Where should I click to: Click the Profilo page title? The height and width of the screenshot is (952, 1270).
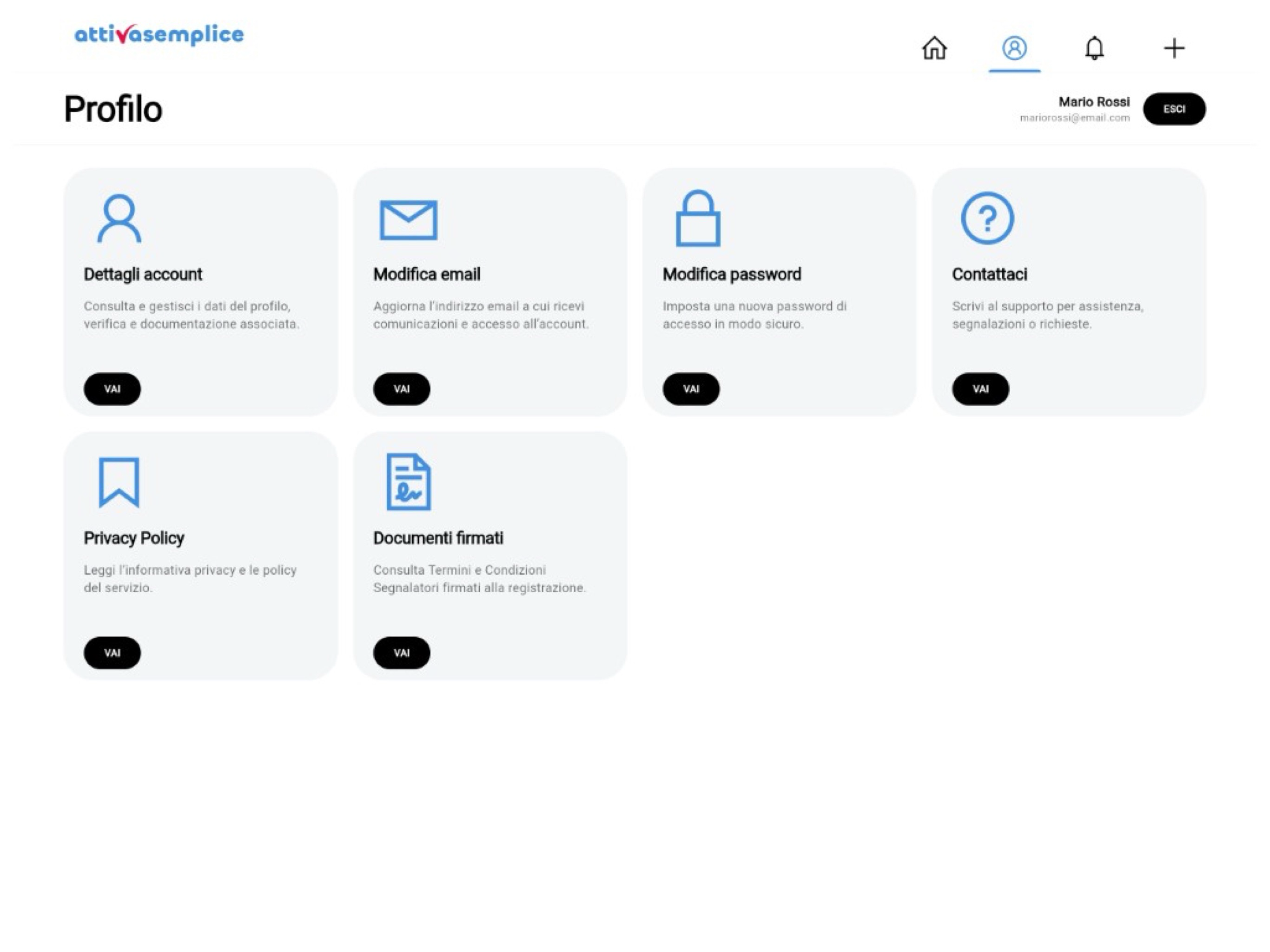[113, 109]
